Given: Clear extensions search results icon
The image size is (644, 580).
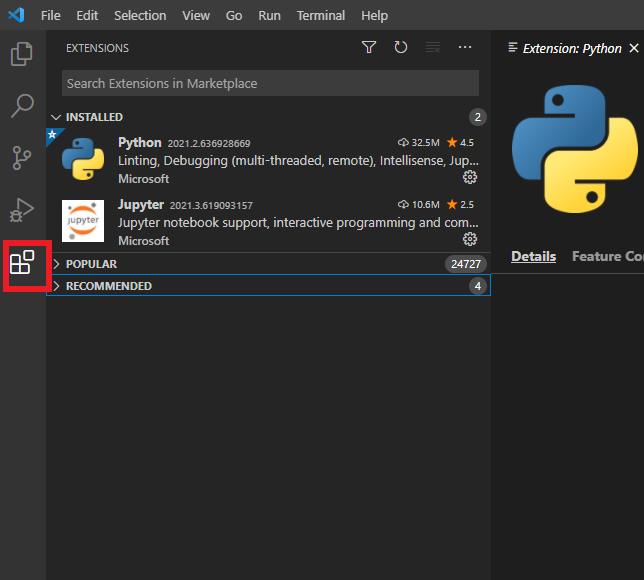Looking at the screenshot, I should pyautogui.click(x=432, y=47).
